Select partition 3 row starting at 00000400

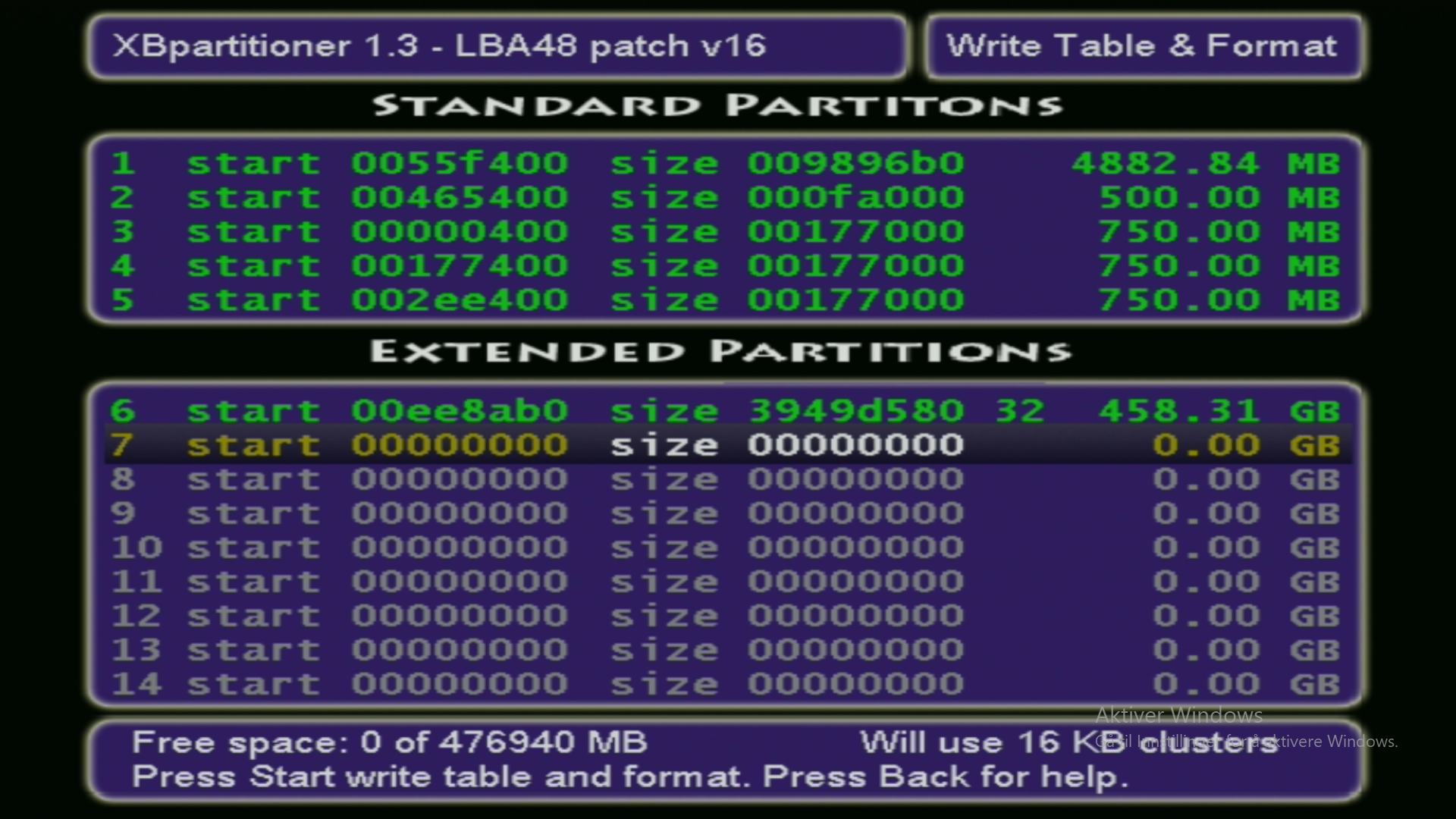tap(725, 231)
